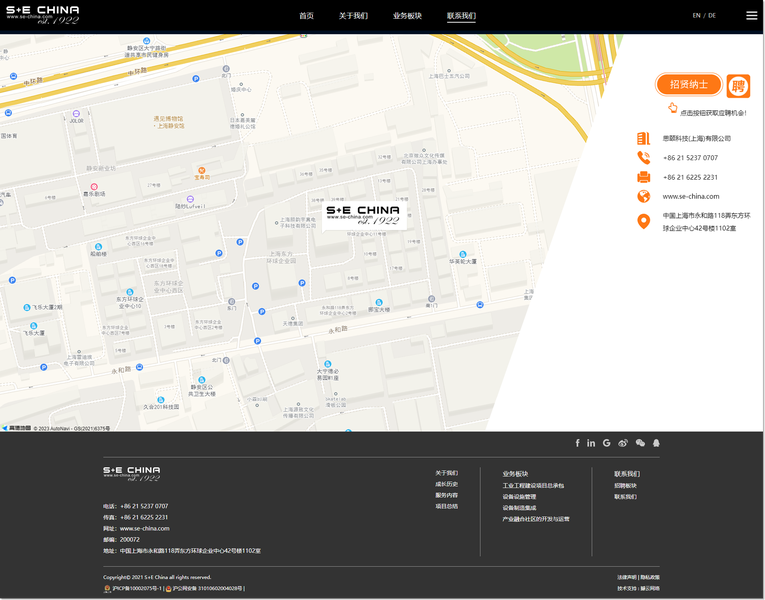Image resolution: width=765 pixels, height=600 pixels.
Task: Click the orange telephone icon in the contact panel
Action: pyautogui.click(x=644, y=158)
